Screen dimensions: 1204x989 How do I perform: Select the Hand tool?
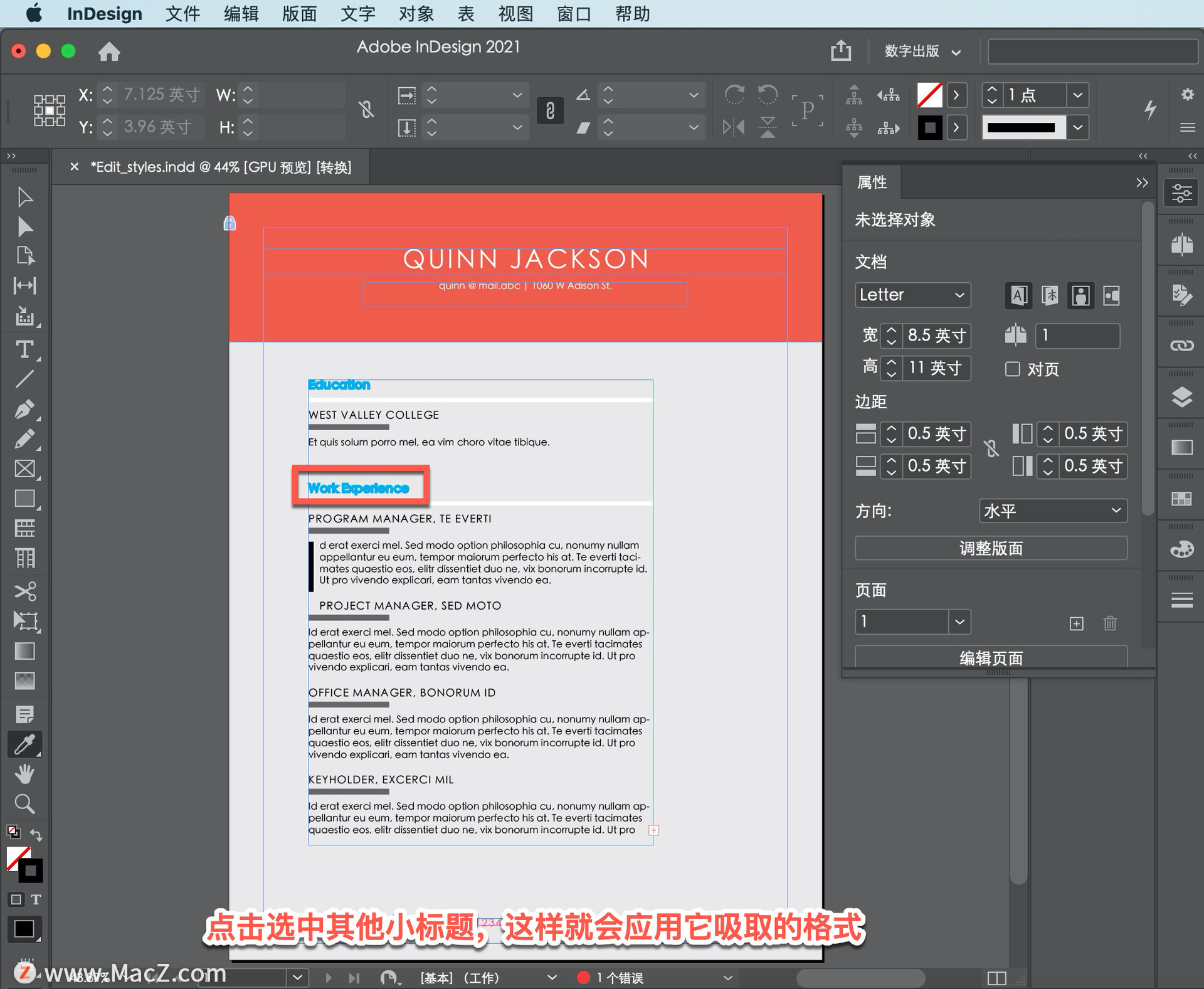point(24,775)
